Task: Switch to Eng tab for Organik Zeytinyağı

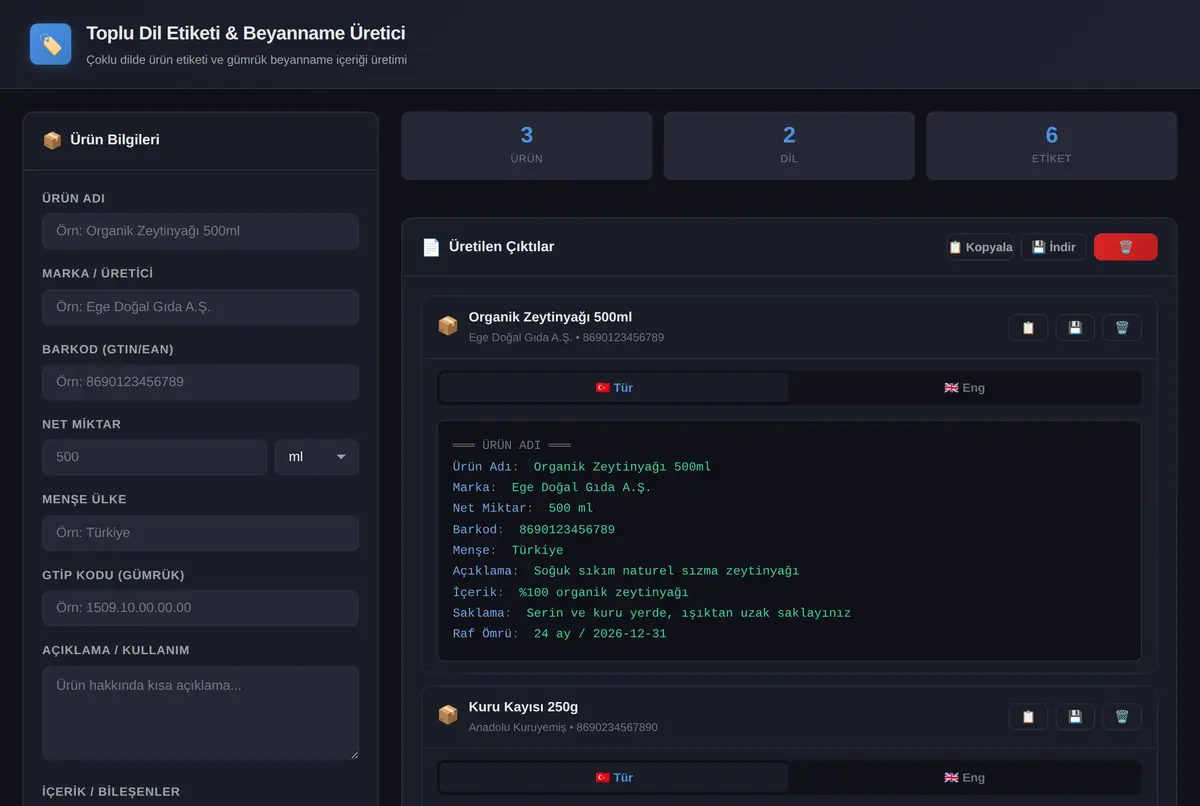Action: click(964, 388)
